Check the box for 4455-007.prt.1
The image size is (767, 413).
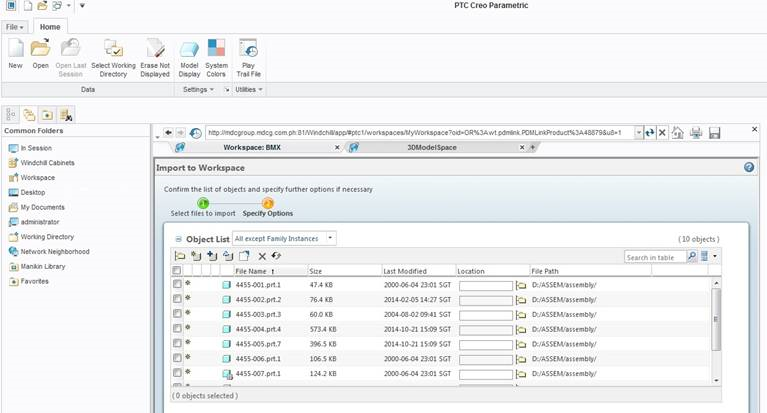pyautogui.click(x=177, y=373)
